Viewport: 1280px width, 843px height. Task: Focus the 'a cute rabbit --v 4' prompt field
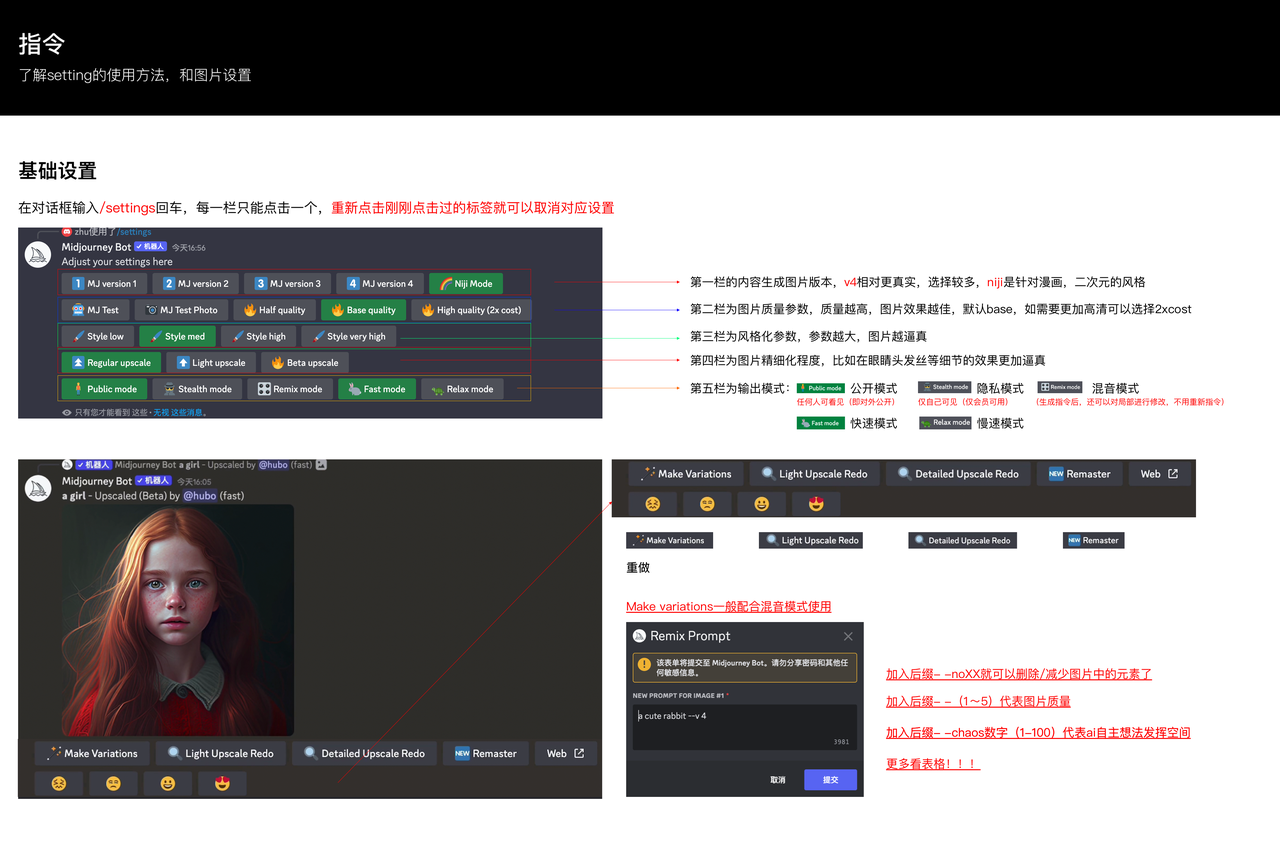click(745, 726)
